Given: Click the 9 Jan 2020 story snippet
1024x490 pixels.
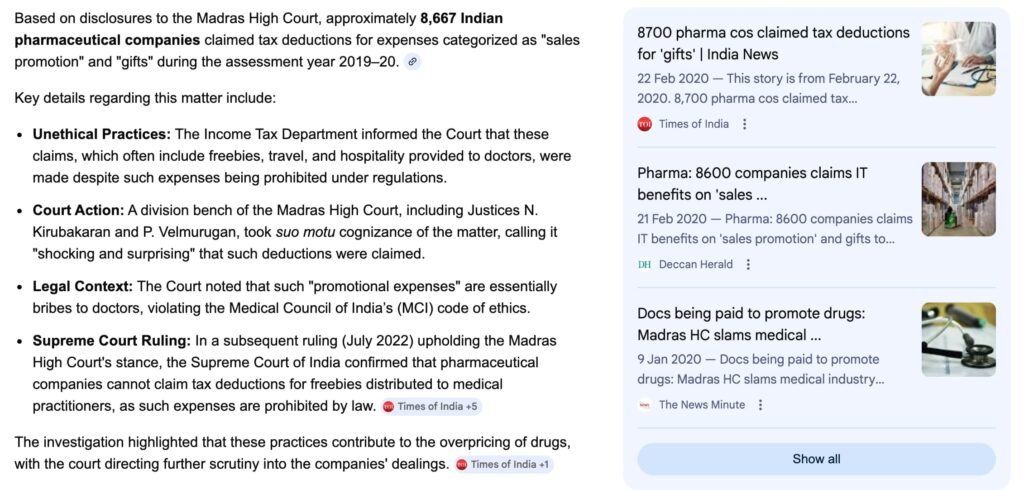Looking at the screenshot, I should (760, 369).
